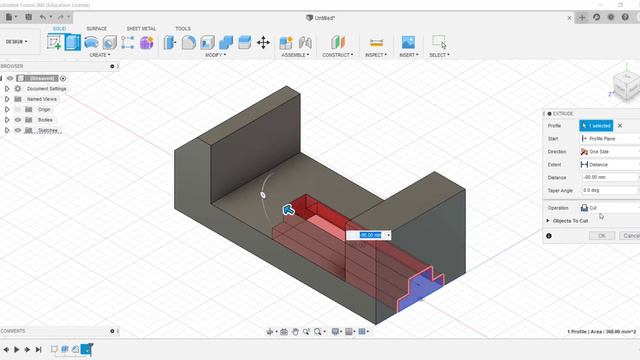Click the Save icon
This screenshot has height=360, width=640.
(x=29, y=17)
